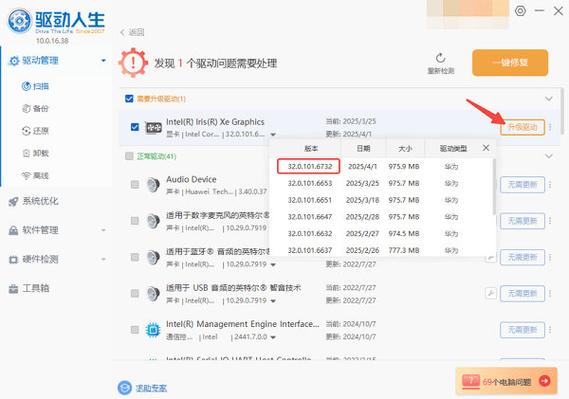Select driver version 32.0.101.6732

(310, 166)
